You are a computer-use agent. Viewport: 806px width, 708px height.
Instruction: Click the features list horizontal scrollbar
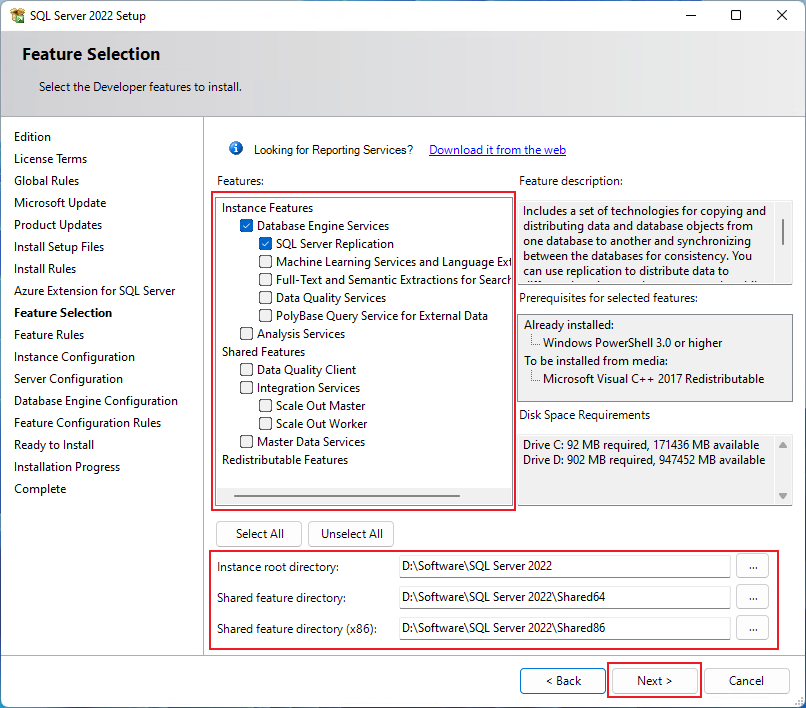(x=347, y=496)
